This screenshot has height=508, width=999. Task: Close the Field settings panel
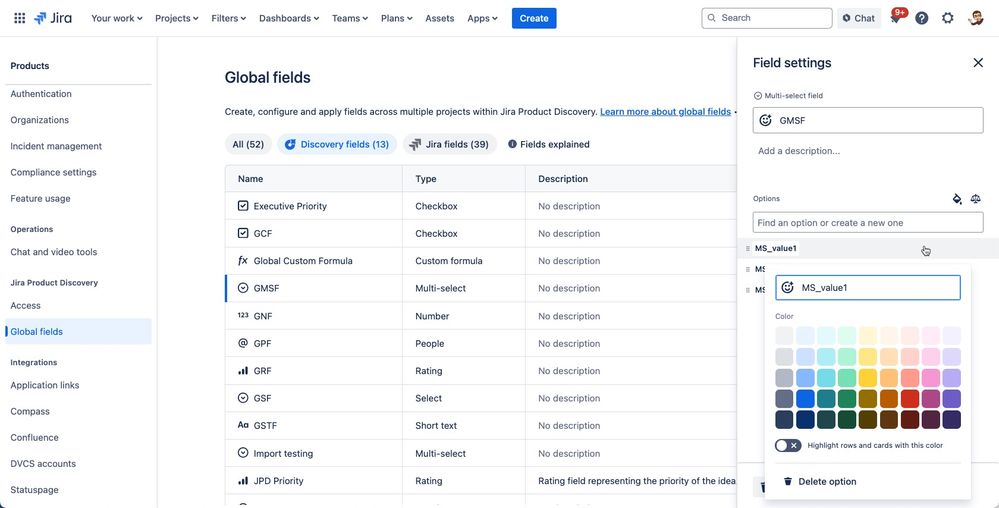click(x=978, y=62)
